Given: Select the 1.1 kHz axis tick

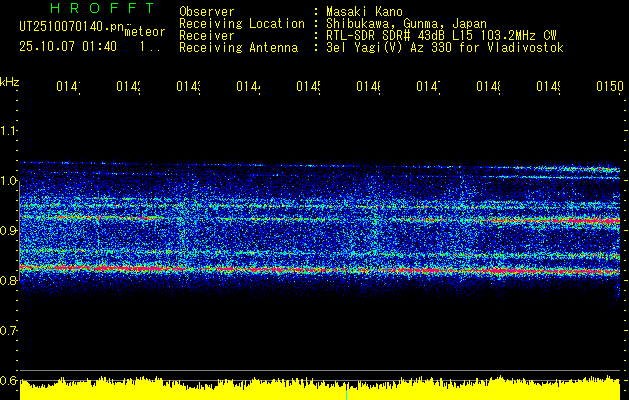Looking at the screenshot, I should click(10, 130).
